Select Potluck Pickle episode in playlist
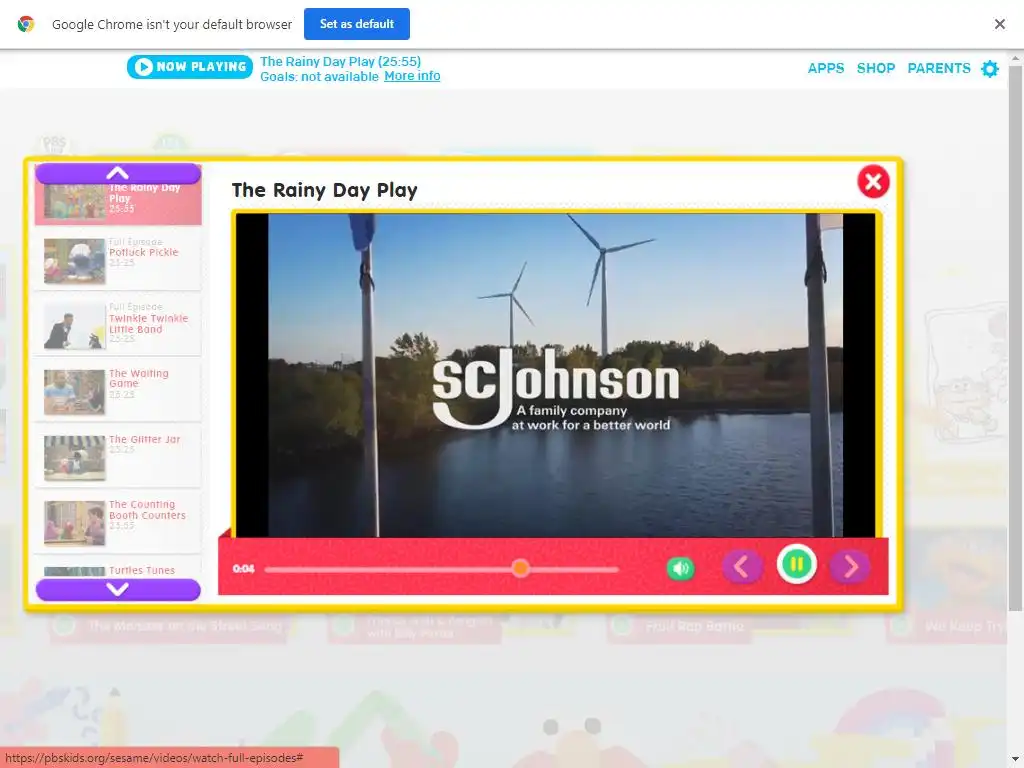Image resolution: width=1024 pixels, height=768 pixels. (x=118, y=260)
